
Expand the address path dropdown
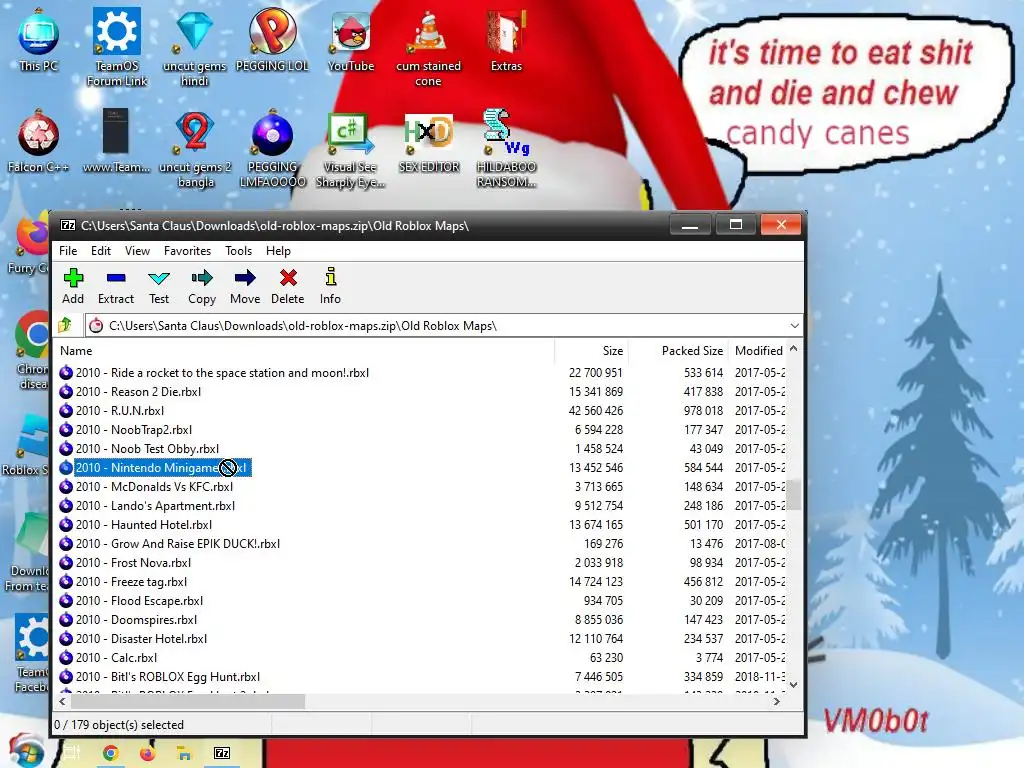pos(794,325)
